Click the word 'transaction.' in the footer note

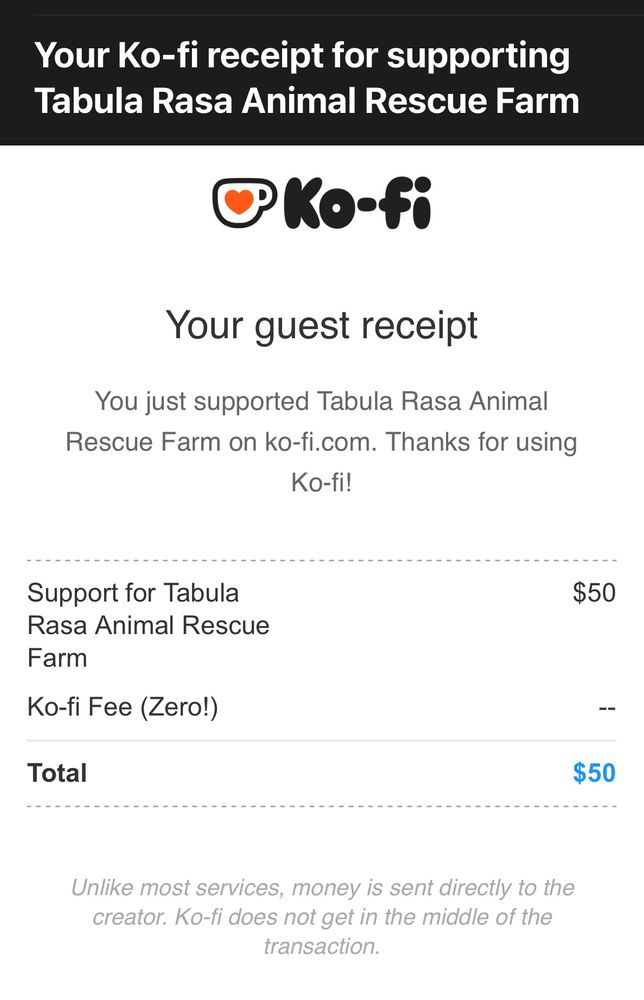coord(322,946)
